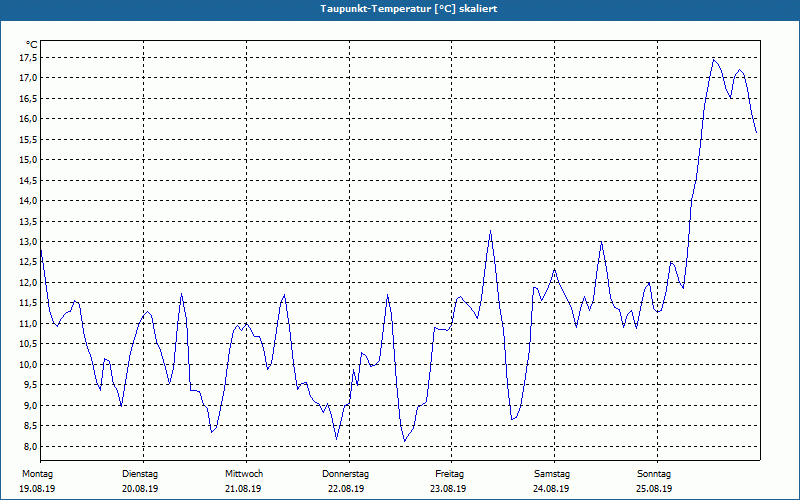Select the 17,5 y-axis label
Image resolution: width=800 pixels, height=500 pixels.
(29, 58)
